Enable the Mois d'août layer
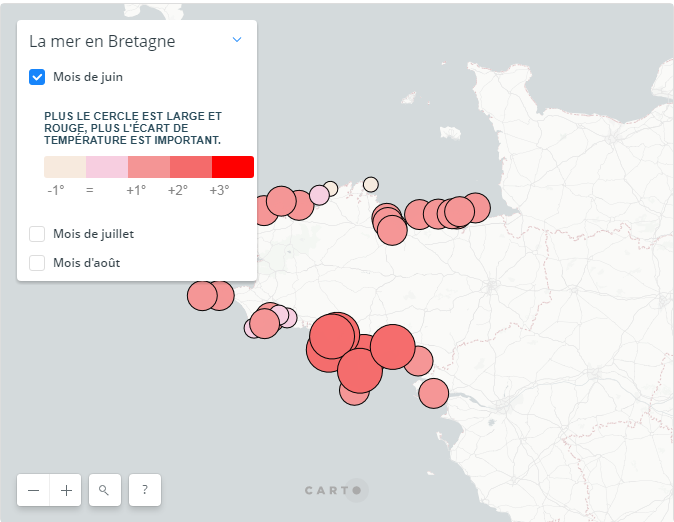This screenshot has height=522, width=674. coord(37,263)
